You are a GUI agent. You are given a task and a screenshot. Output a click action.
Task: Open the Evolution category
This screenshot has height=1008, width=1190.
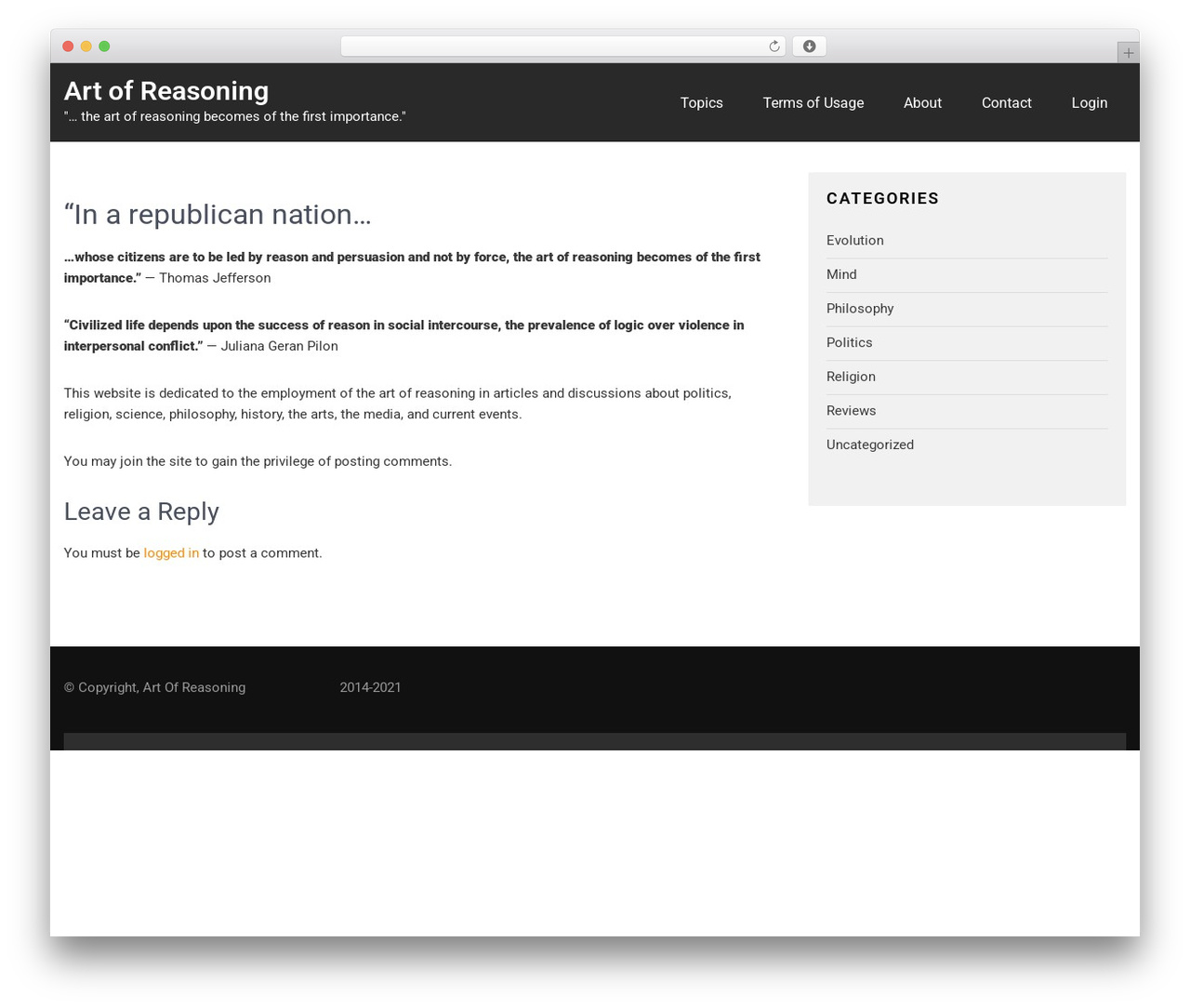[855, 241]
